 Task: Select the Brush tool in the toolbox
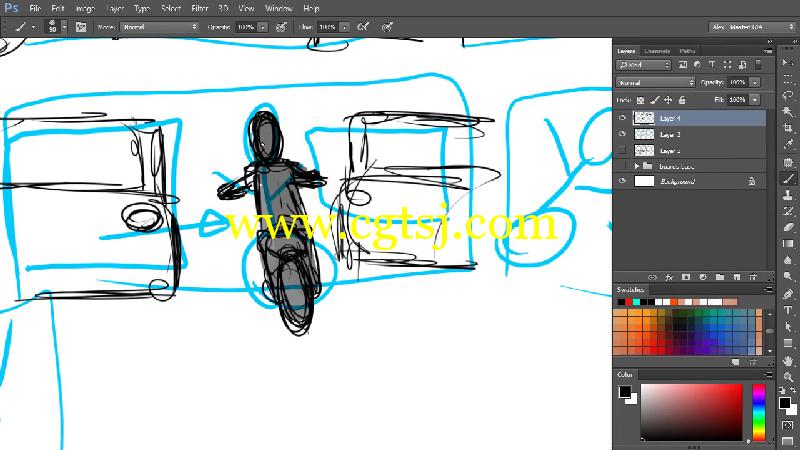(x=788, y=179)
